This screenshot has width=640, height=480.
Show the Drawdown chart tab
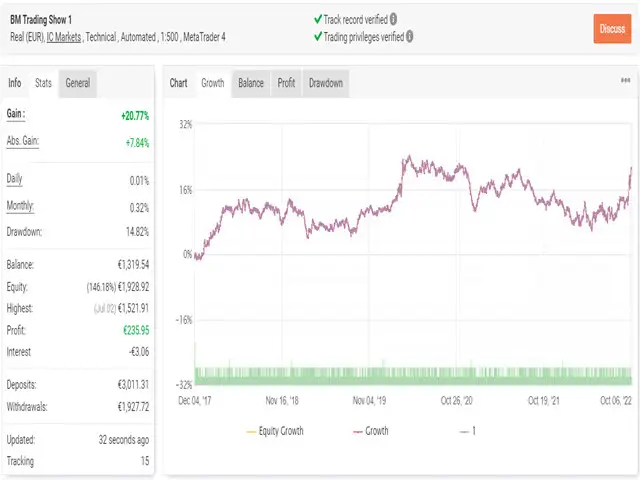325,83
